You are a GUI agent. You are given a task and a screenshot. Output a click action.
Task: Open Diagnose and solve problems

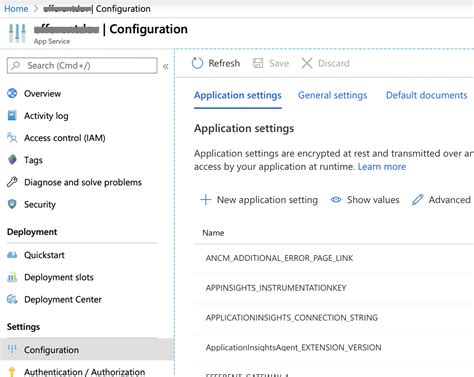pyautogui.click(x=83, y=182)
